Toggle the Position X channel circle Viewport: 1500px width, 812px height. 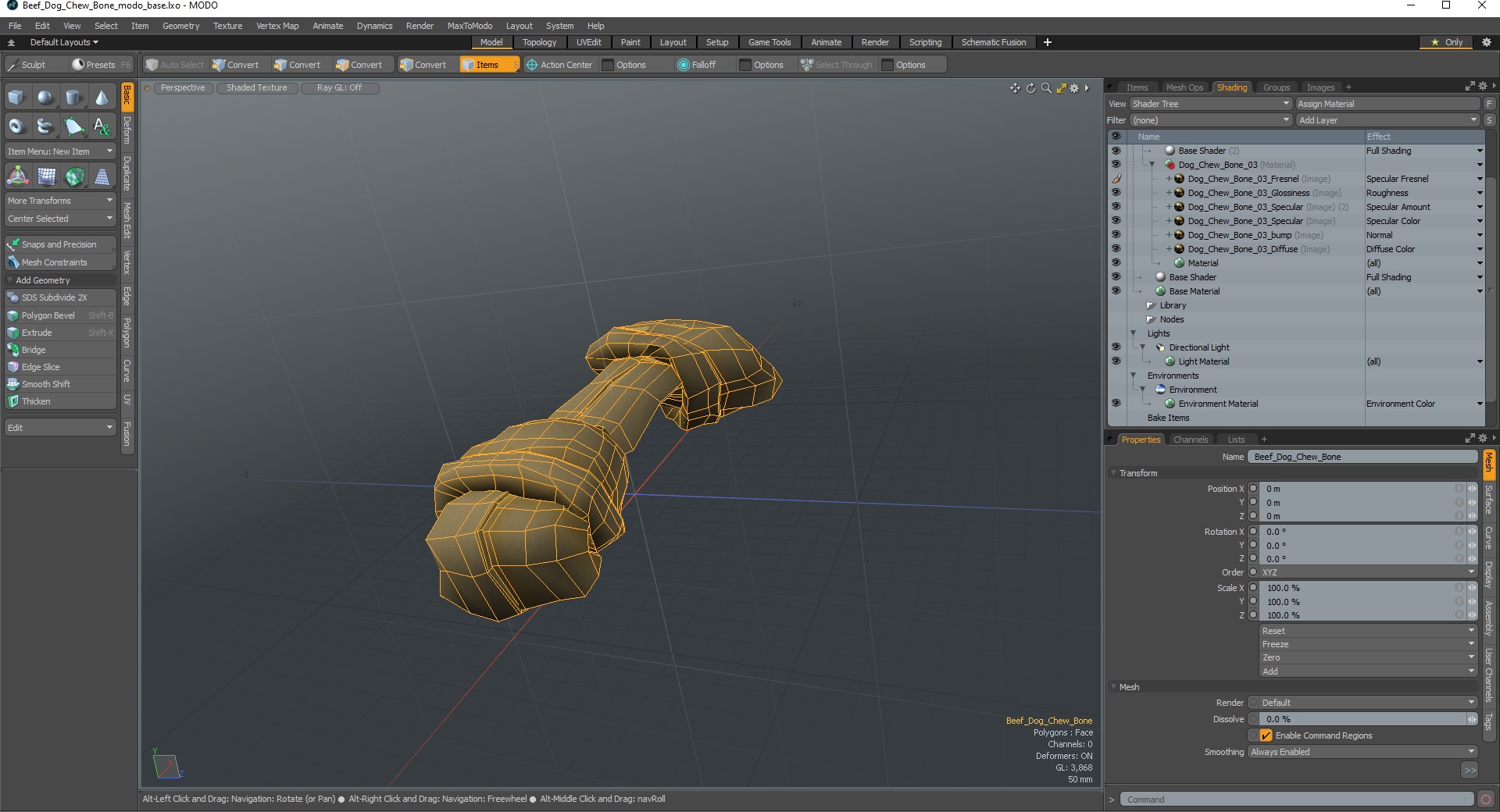(1253, 489)
